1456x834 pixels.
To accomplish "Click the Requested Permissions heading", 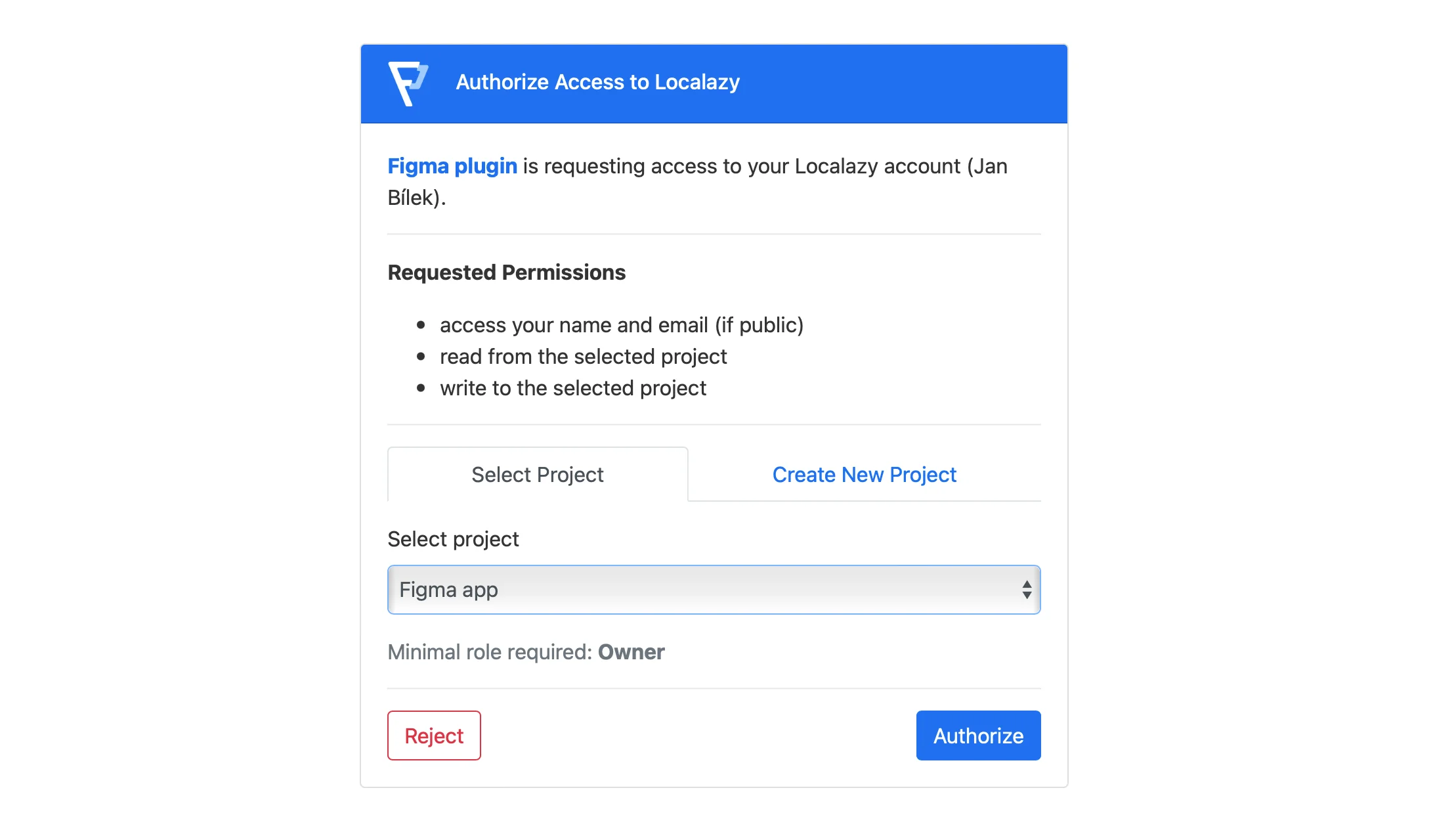I will click(x=506, y=272).
